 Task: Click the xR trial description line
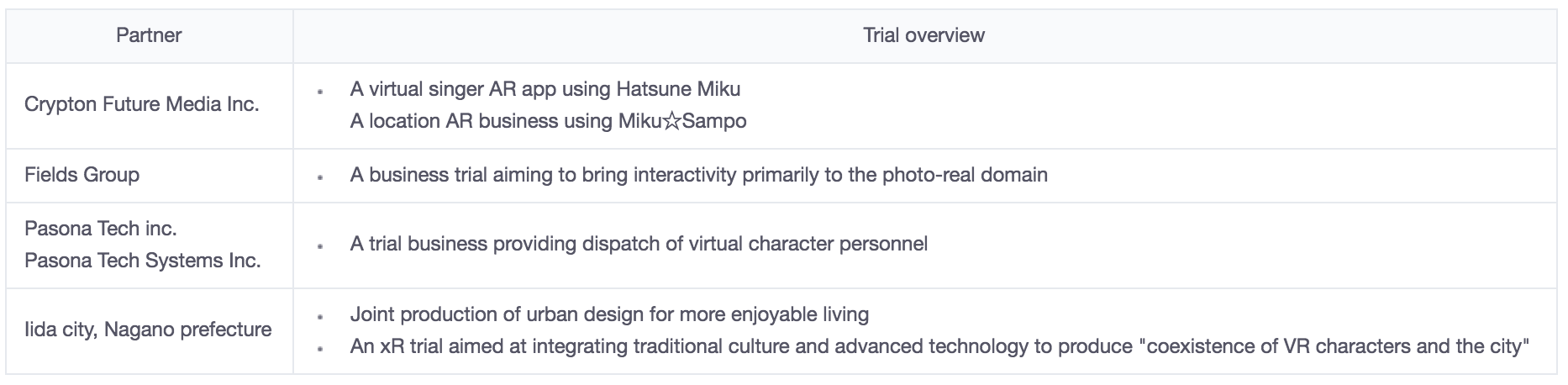point(939,346)
